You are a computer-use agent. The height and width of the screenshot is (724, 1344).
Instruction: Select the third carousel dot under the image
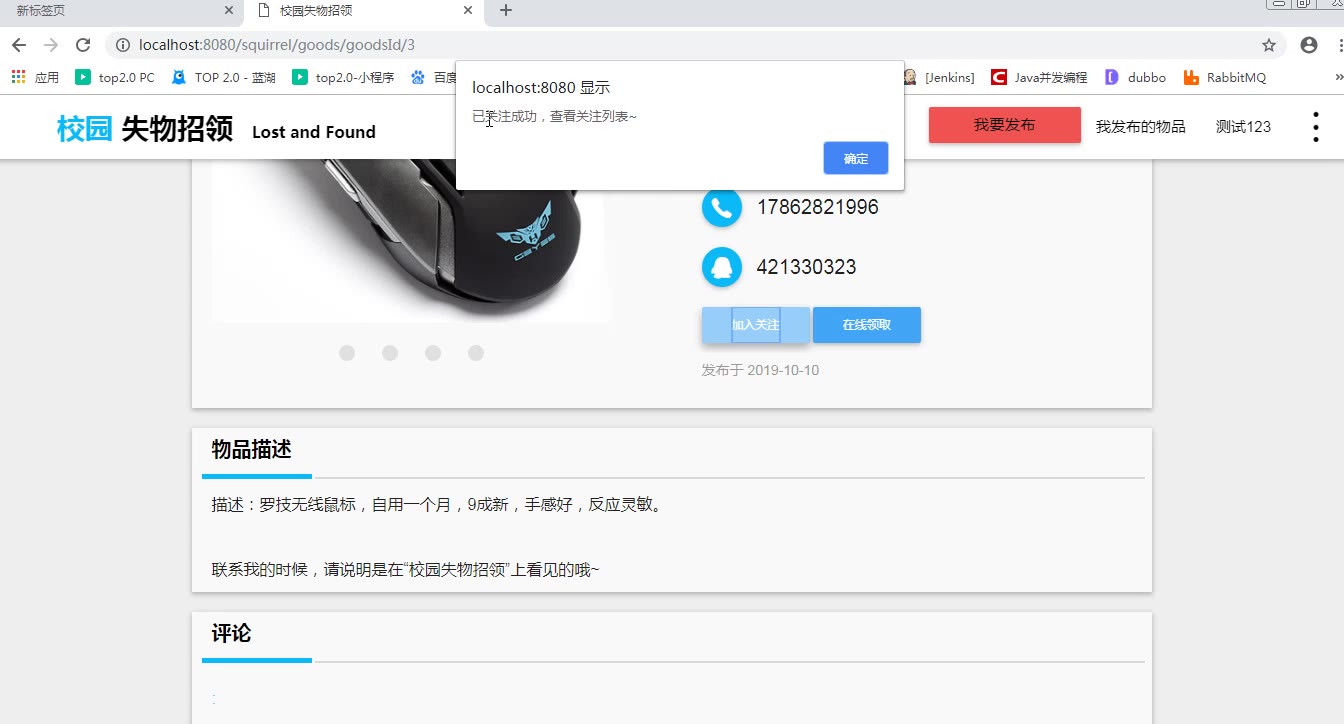[x=433, y=353]
